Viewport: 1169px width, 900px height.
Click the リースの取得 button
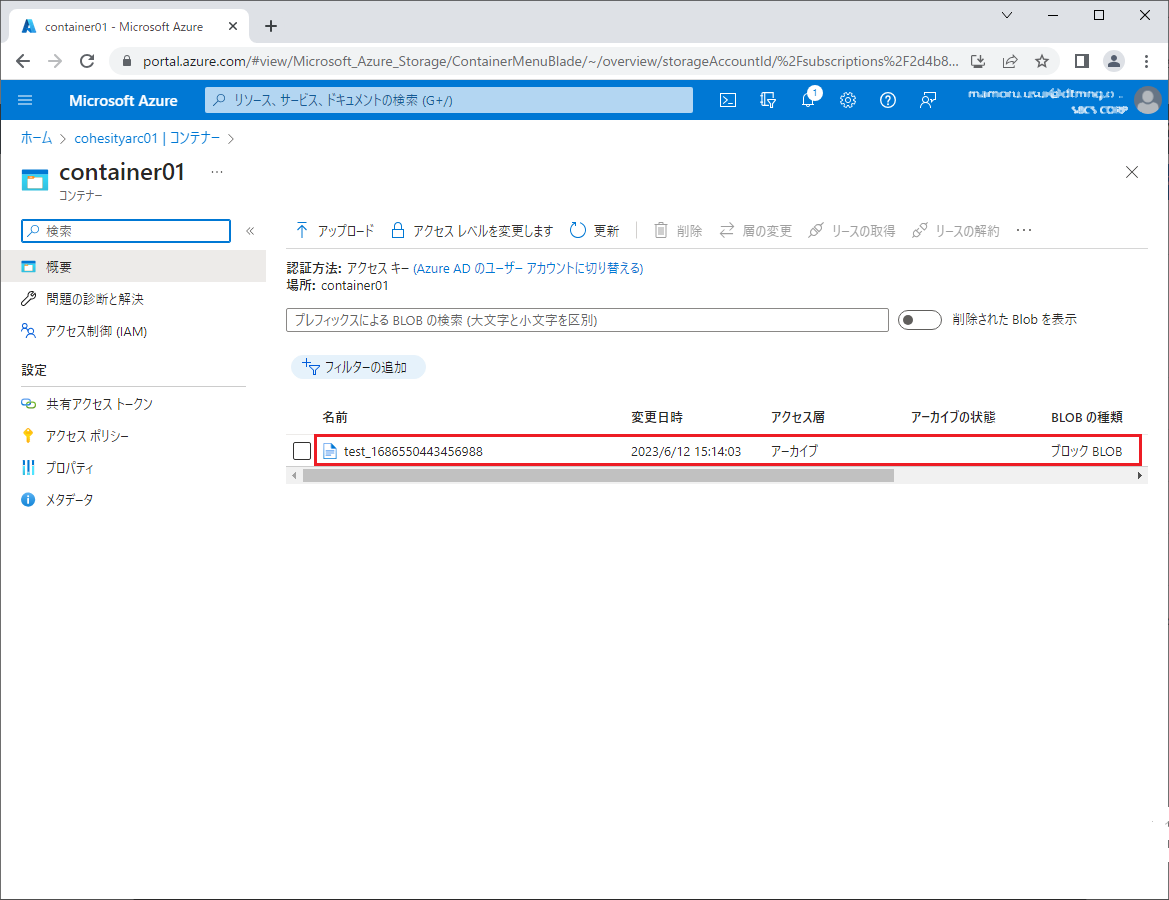pos(852,230)
